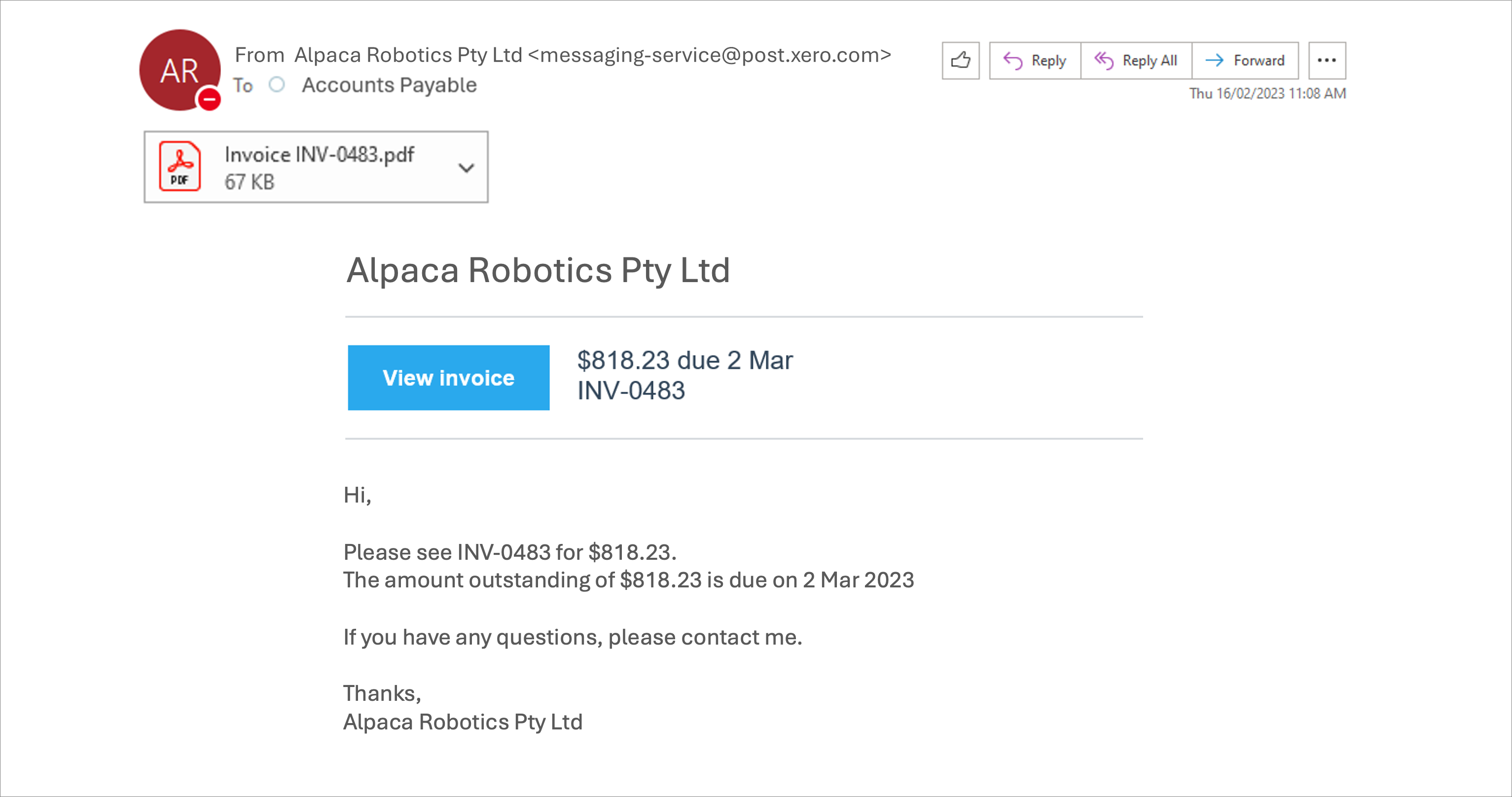
Task: Click the "Please see INV-0483" body line
Action: 509,552
